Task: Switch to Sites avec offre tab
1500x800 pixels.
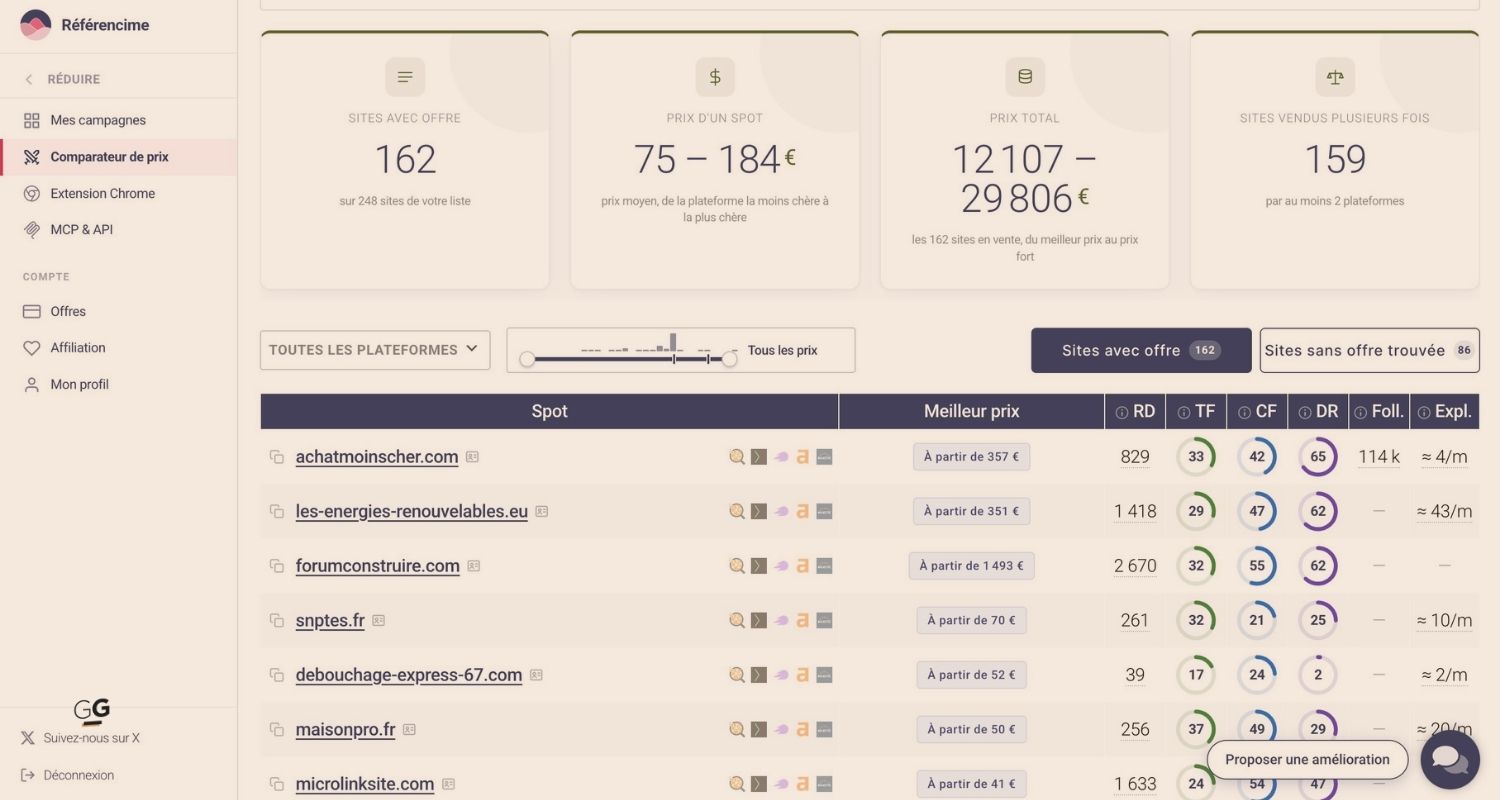Action: [1141, 350]
